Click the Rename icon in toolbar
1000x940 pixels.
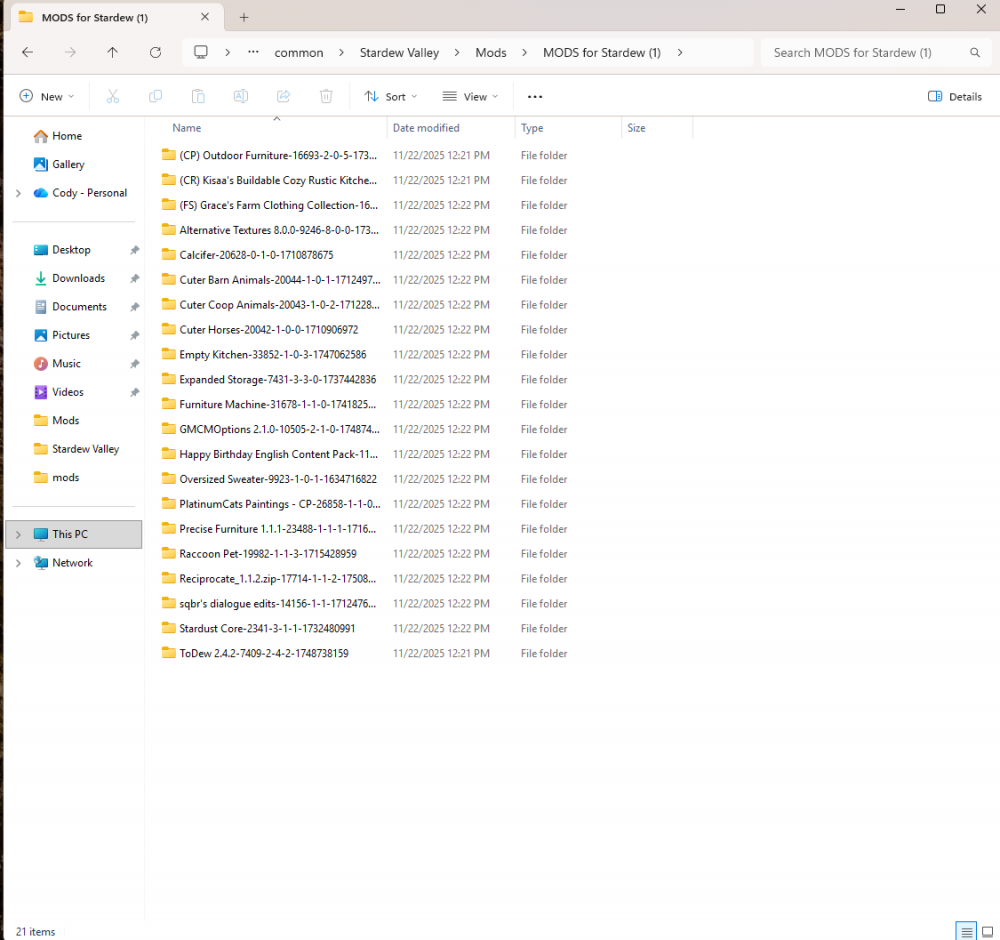coord(241,96)
